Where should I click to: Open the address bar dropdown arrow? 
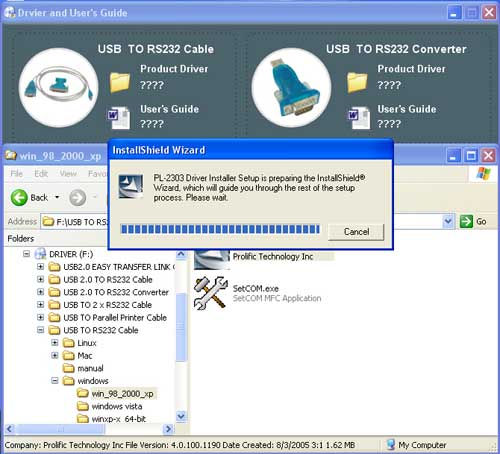click(448, 221)
